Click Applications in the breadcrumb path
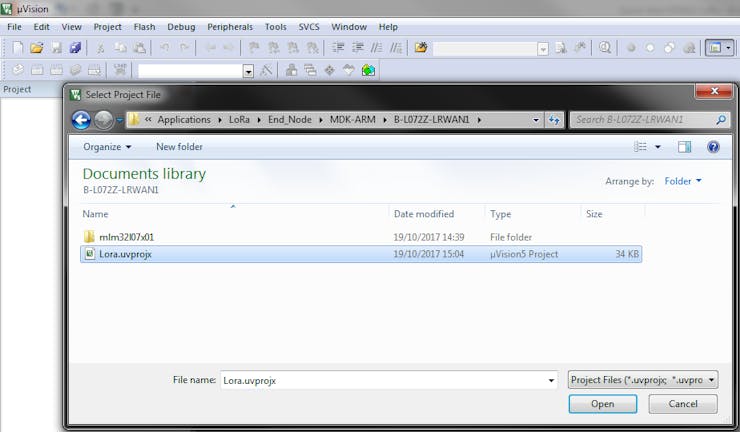Image resolution: width=740 pixels, height=432 pixels. coord(184,119)
